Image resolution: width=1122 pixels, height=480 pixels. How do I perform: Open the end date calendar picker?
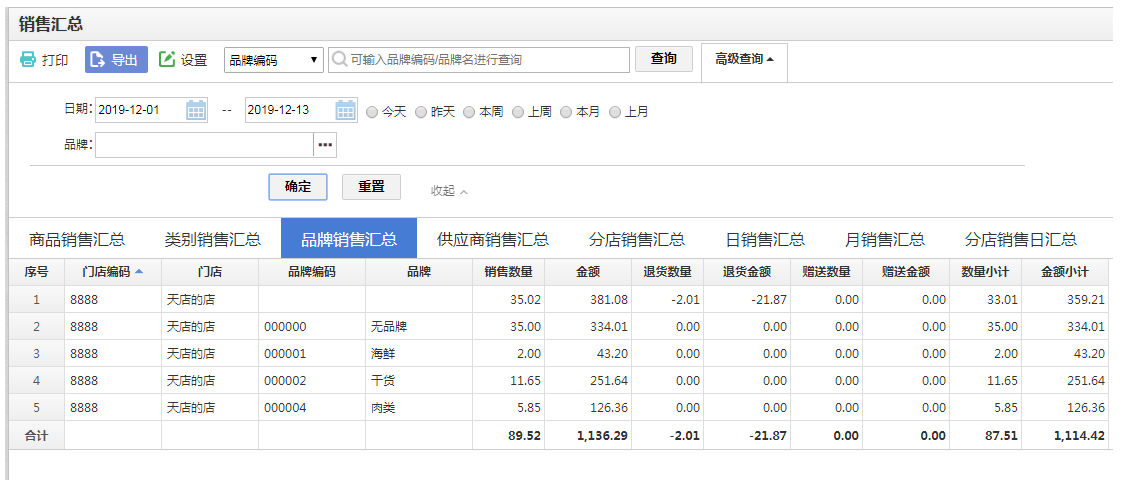pyautogui.click(x=346, y=111)
